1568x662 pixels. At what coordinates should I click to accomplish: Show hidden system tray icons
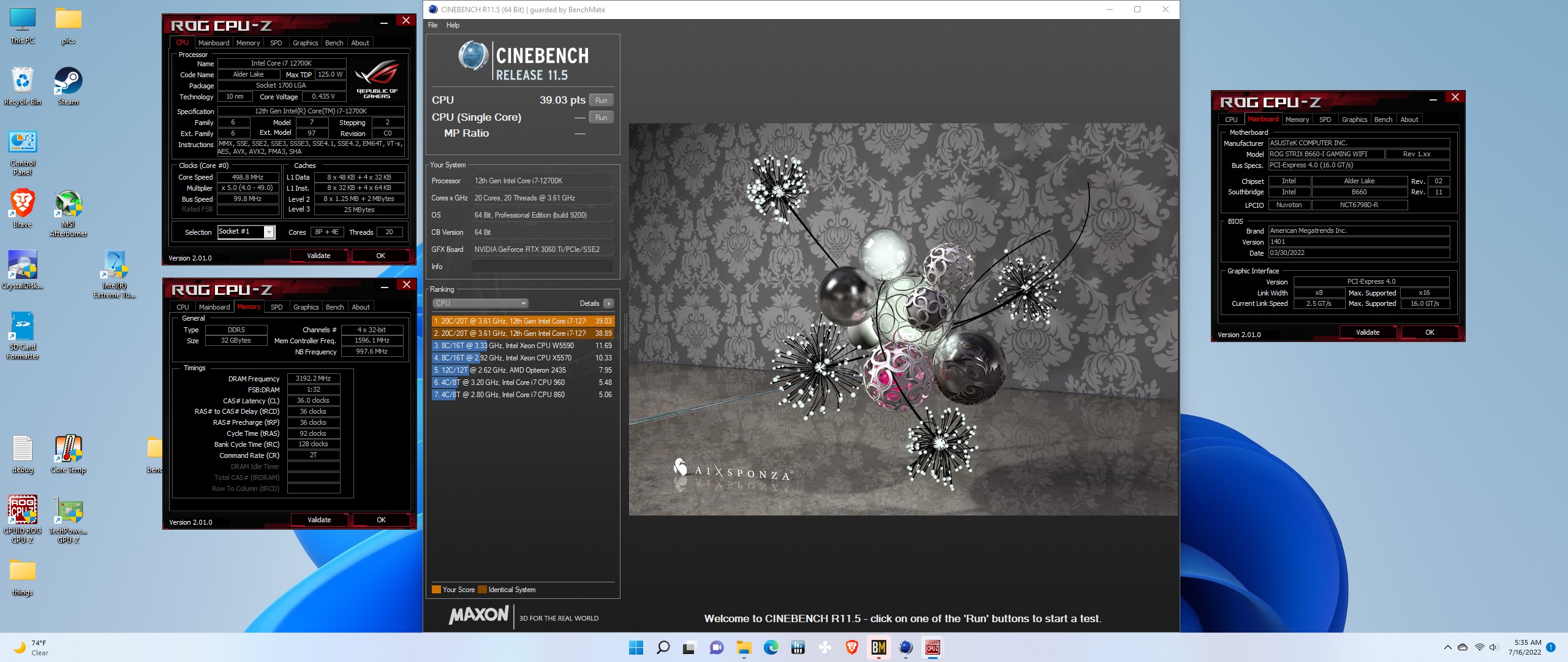1447,647
